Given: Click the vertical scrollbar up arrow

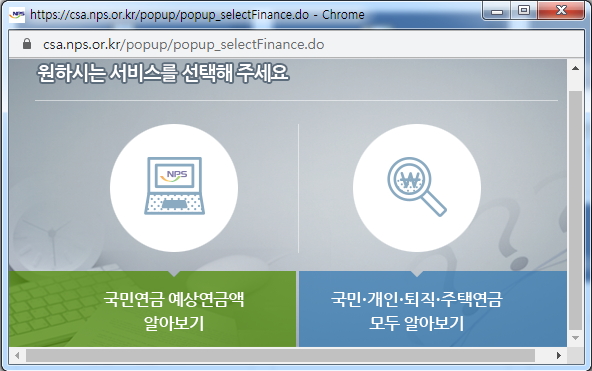Looking at the screenshot, I should 575,68.
